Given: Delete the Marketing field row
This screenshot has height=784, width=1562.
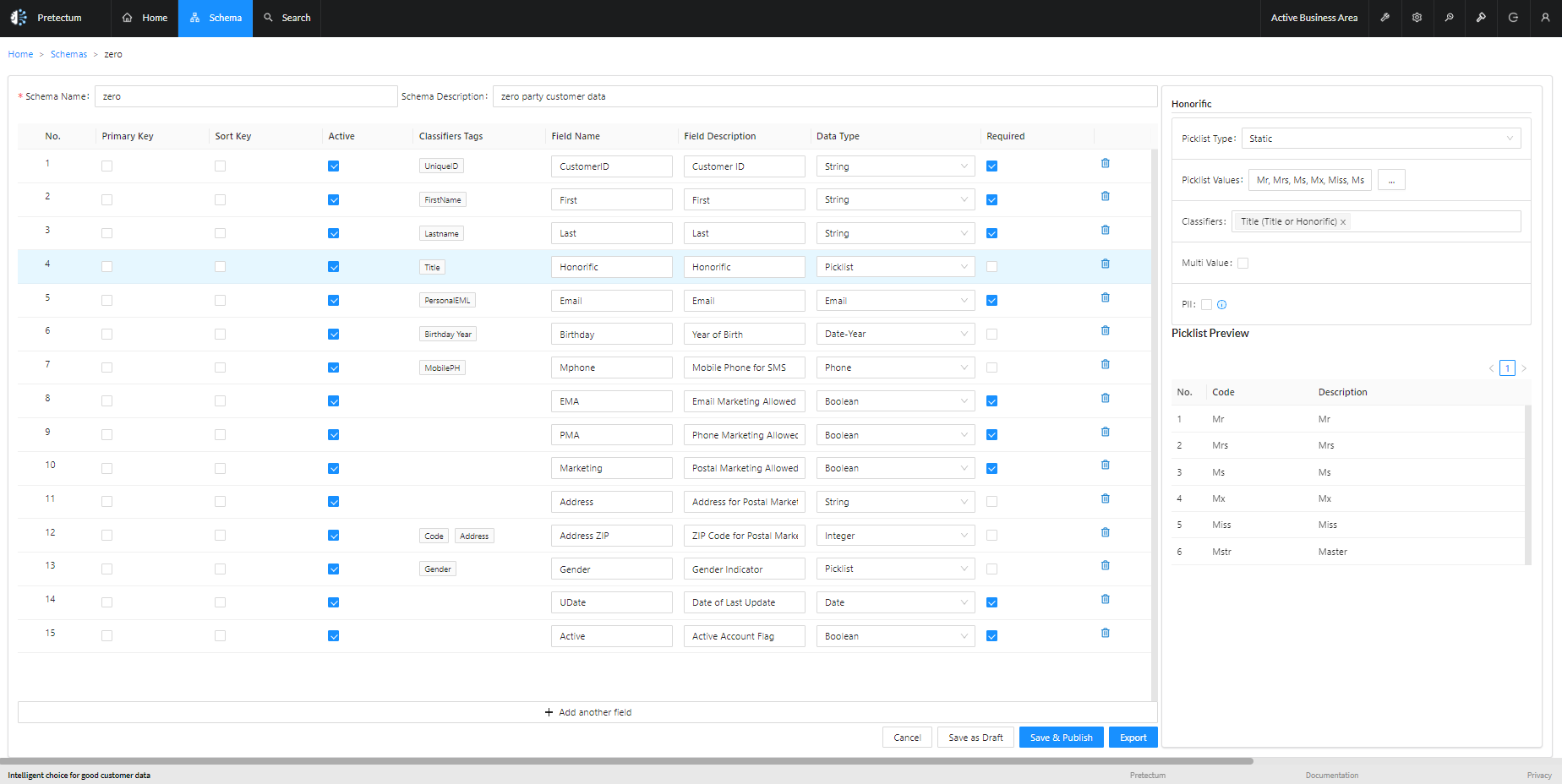Looking at the screenshot, I should (x=1106, y=465).
